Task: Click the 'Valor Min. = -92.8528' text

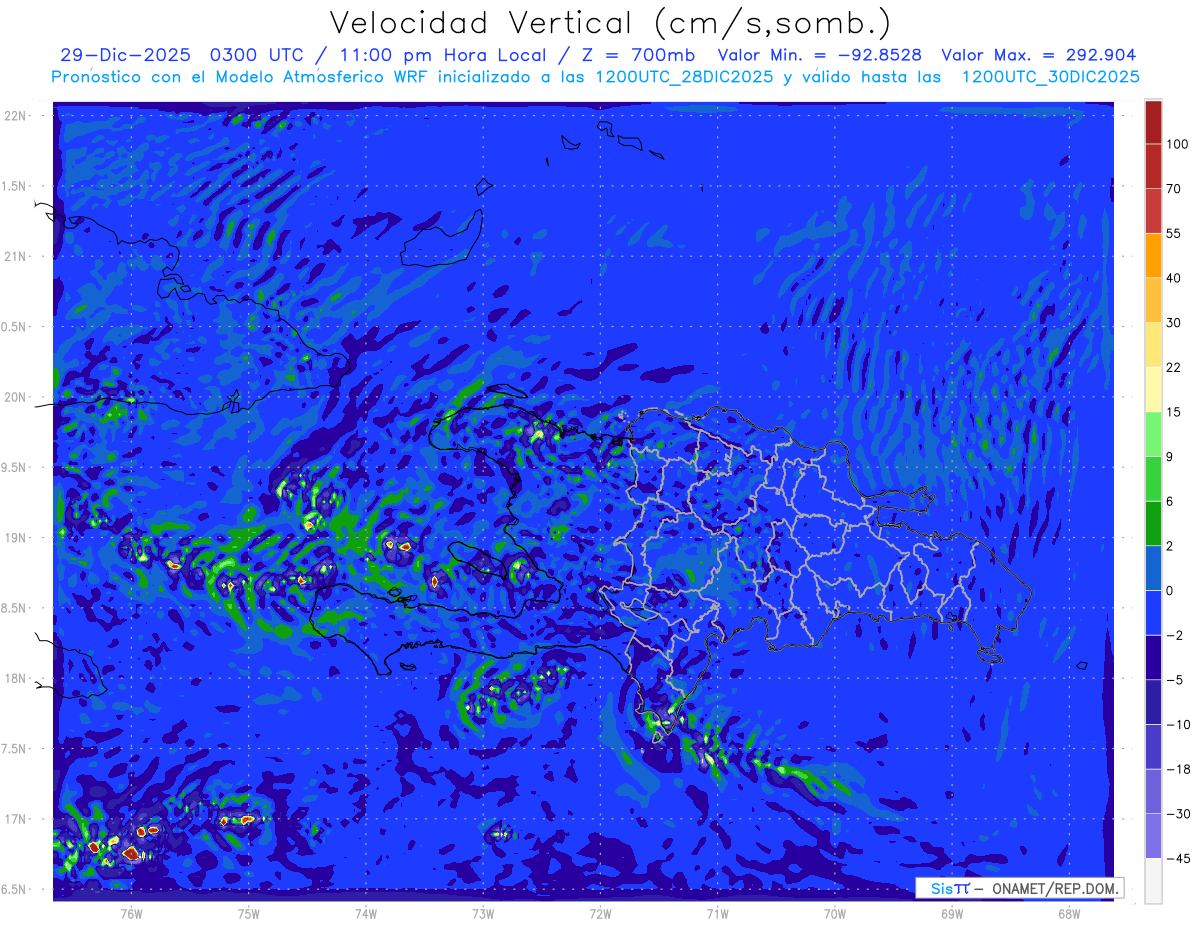Action: [819, 55]
